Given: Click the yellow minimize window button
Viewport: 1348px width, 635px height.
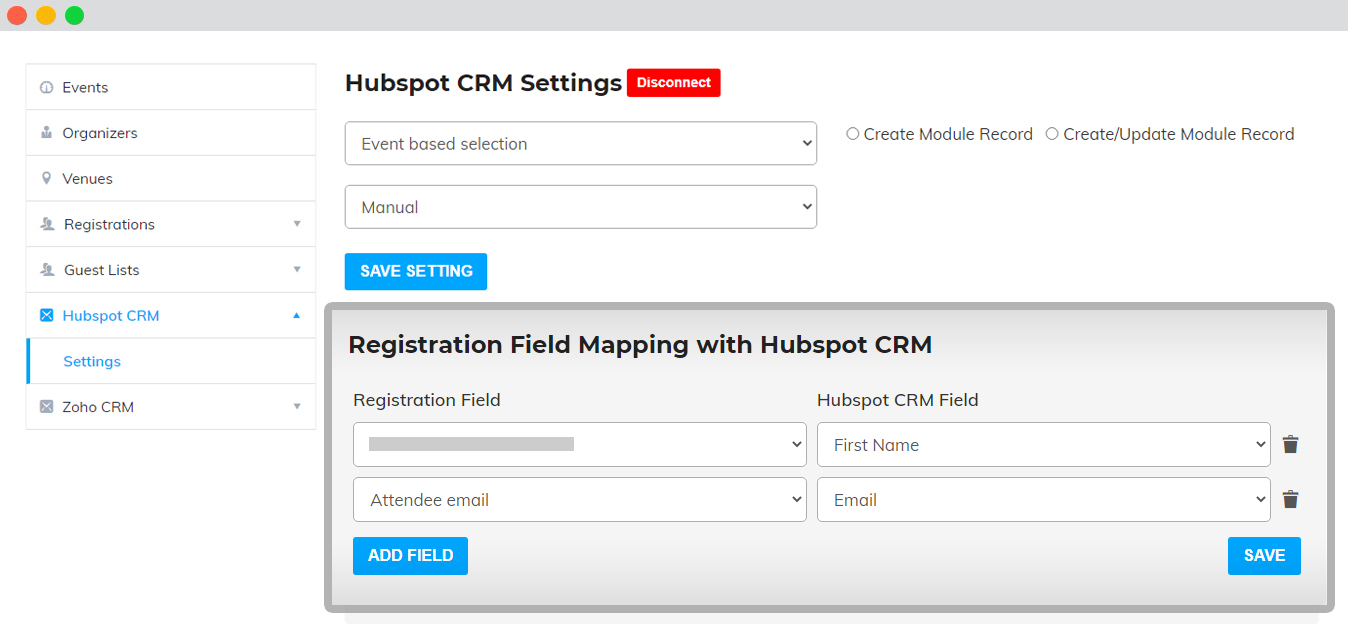Looking at the screenshot, I should [x=46, y=15].
